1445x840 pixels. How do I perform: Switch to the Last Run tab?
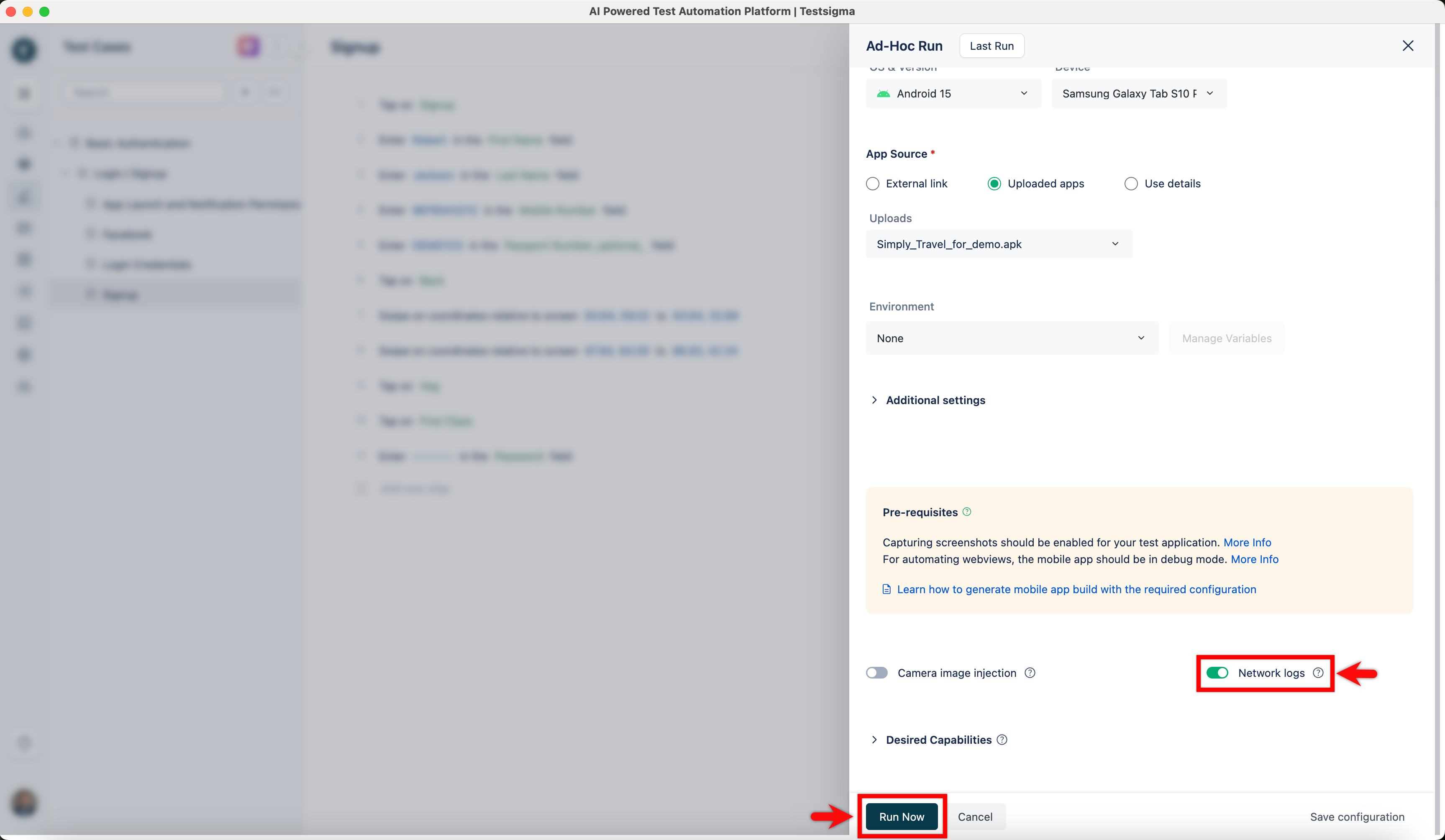[992, 45]
